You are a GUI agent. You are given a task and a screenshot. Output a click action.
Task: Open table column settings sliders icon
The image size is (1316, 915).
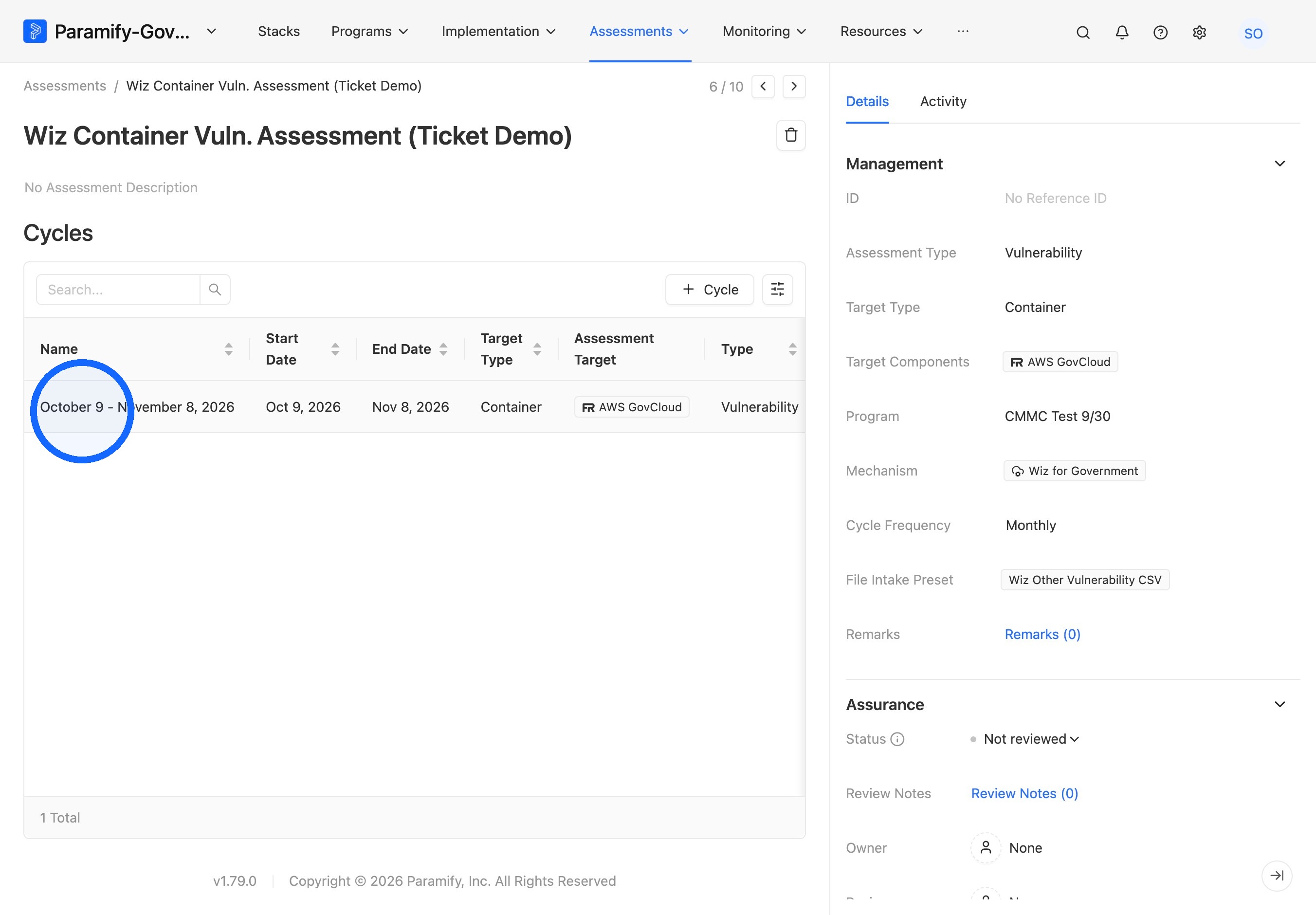(777, 290)
